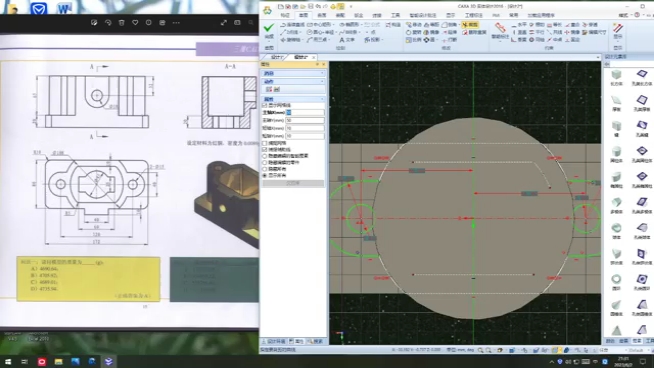Open the smart dimension (智能标注) tool
Screen dimensions: 654x368
[500, 31]
